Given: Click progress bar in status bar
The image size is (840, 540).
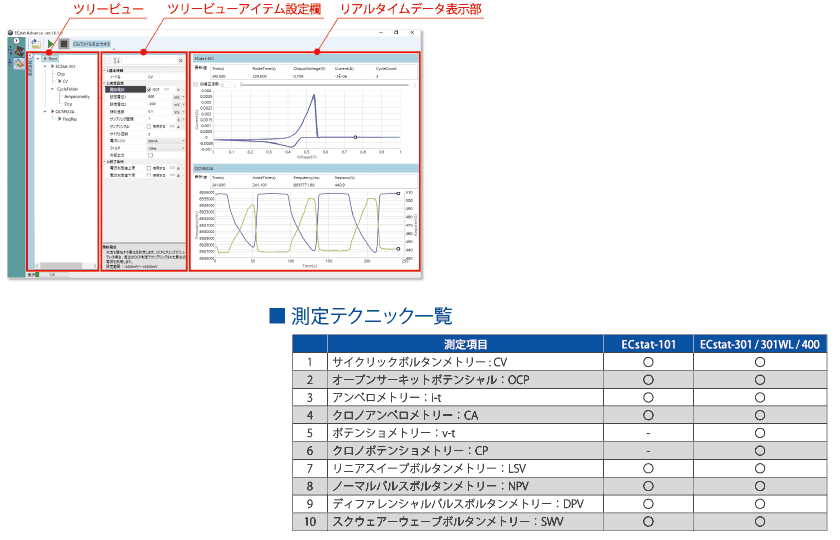Looking at the screenshot, I should tap(54, 275).
